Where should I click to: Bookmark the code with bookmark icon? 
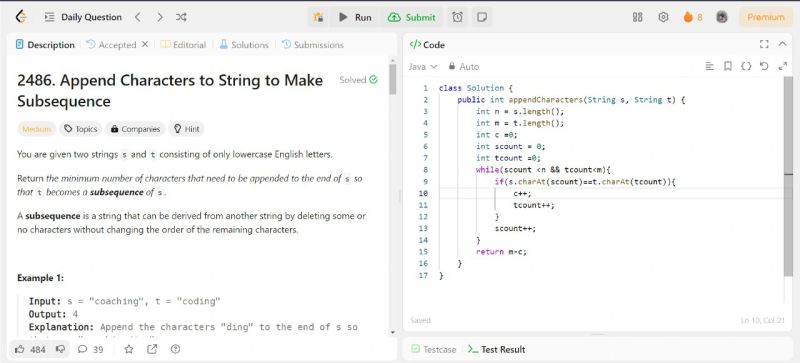coord(728,66)
